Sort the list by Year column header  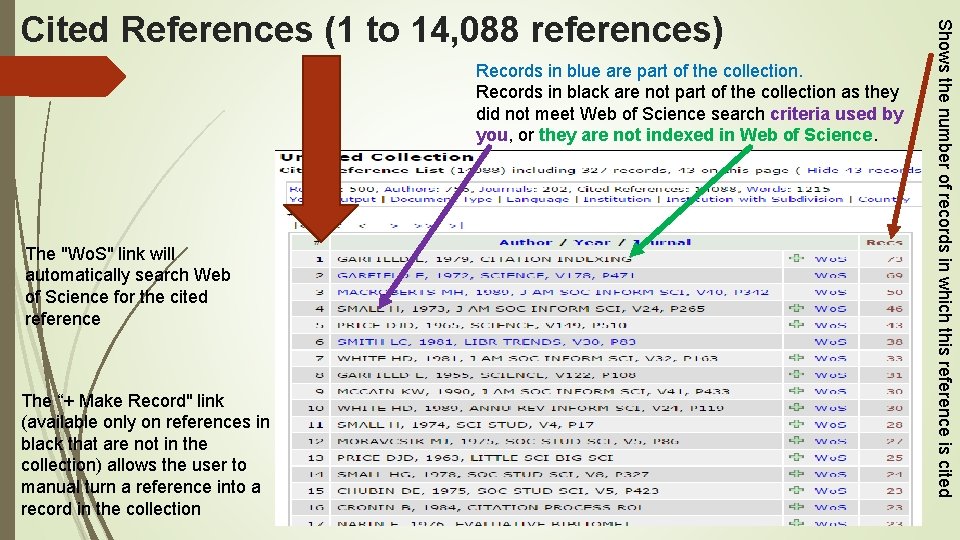click(x=591, y=242)
